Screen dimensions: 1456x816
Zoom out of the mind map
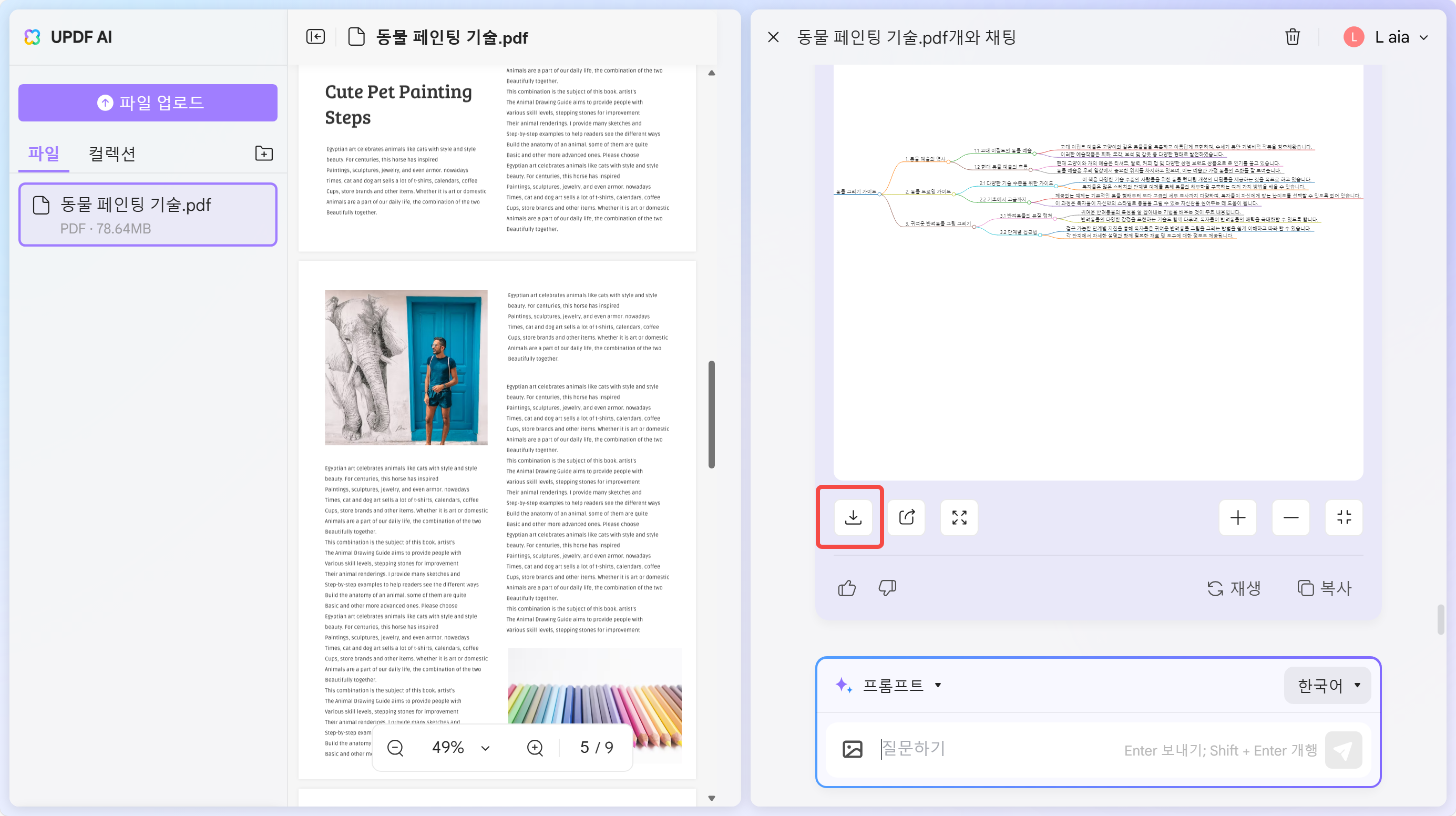coord(1290,517)
